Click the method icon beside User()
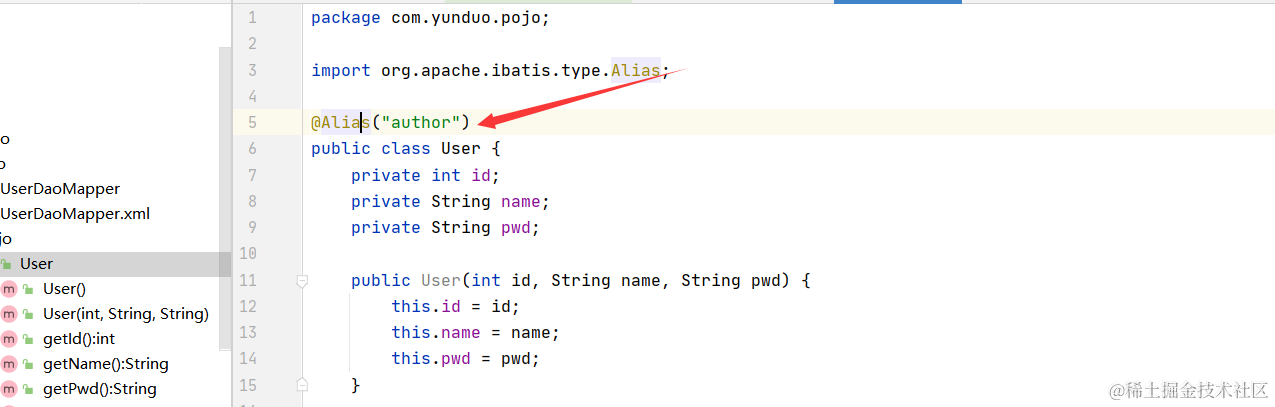Viewport: 1275px width, 407px height. [x=9, y=289]
